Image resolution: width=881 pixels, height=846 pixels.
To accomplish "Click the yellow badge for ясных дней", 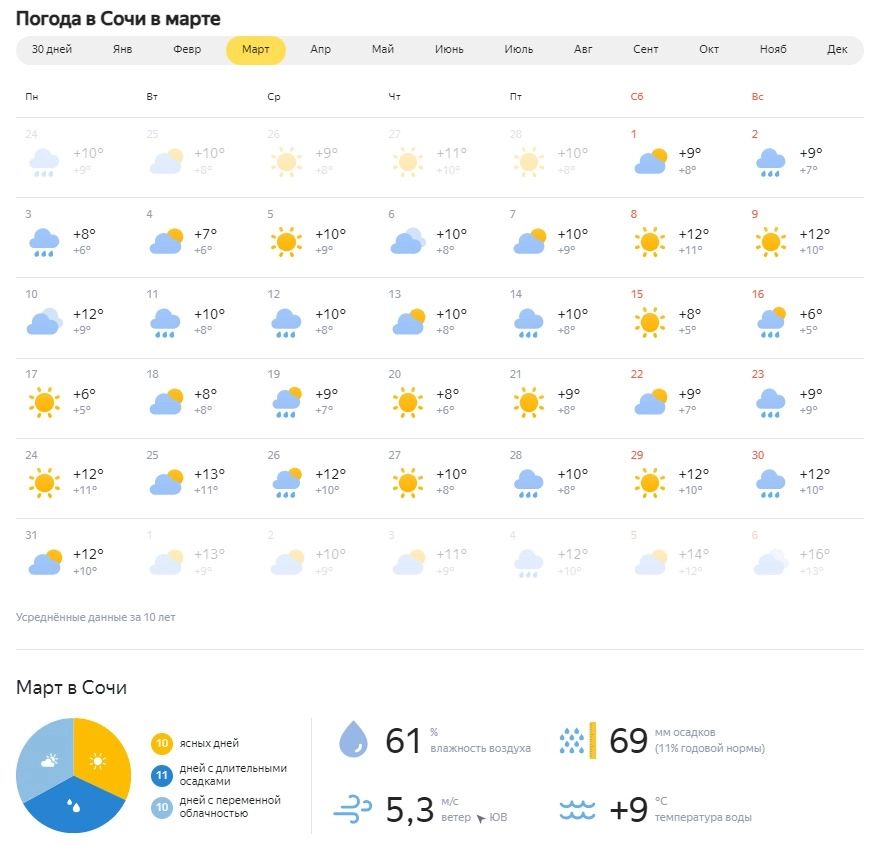I will [161, 743].
